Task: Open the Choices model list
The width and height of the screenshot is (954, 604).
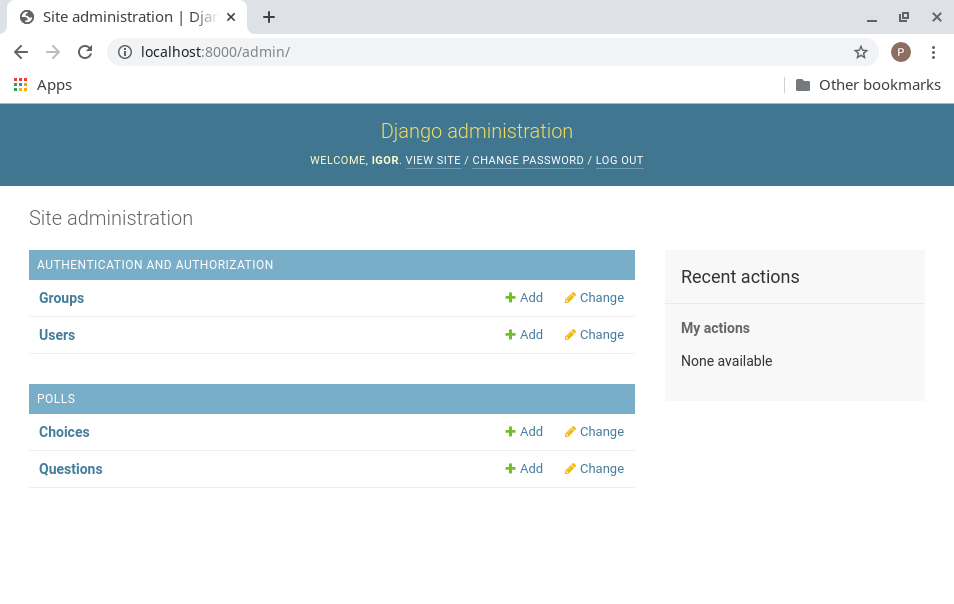Action: pos(64,432)
